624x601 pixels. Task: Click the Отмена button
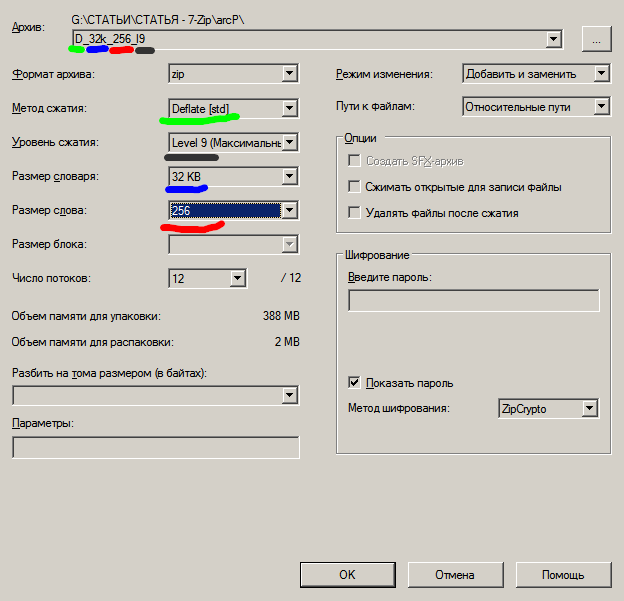[x=455, y=575]
